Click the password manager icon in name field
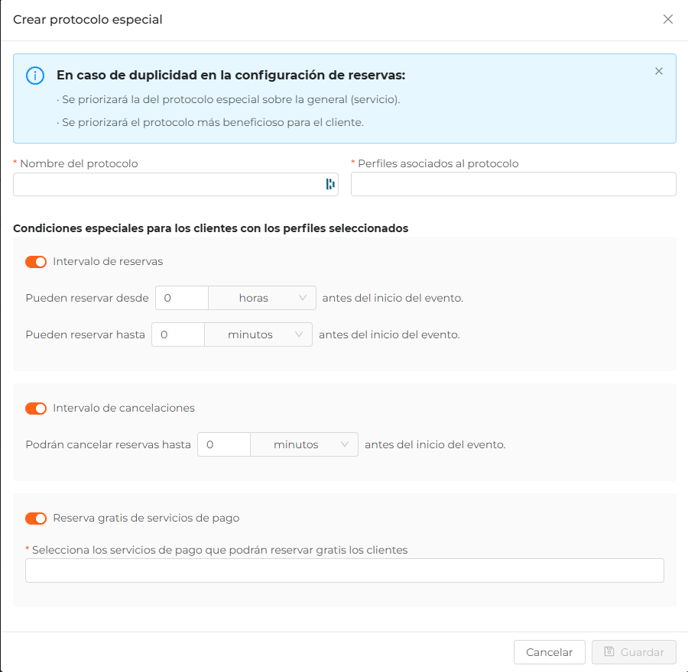Screen dimensions: 688x672 pyautogui.click(x=330, y=184)
